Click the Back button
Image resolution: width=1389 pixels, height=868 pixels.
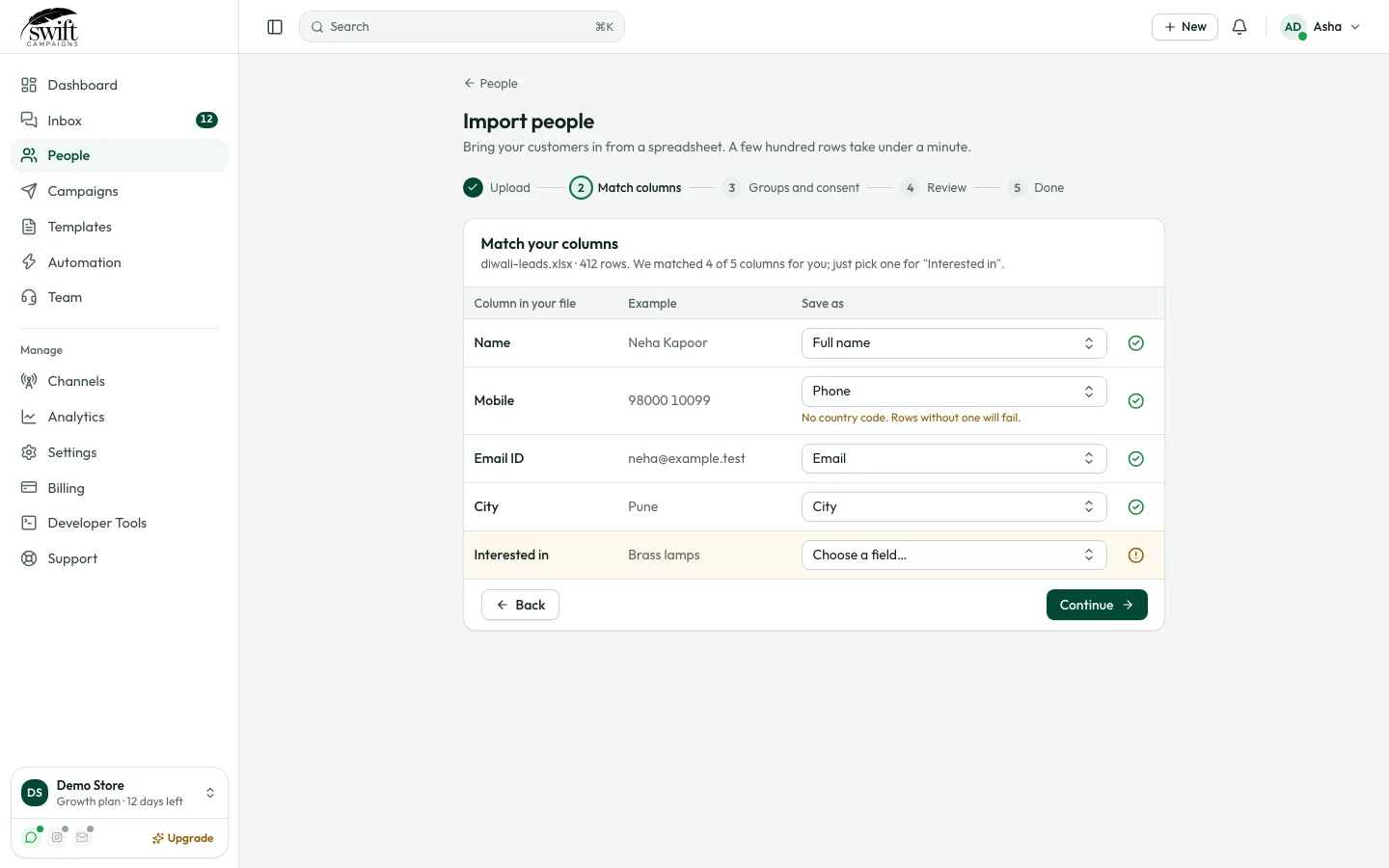point(520,605)
